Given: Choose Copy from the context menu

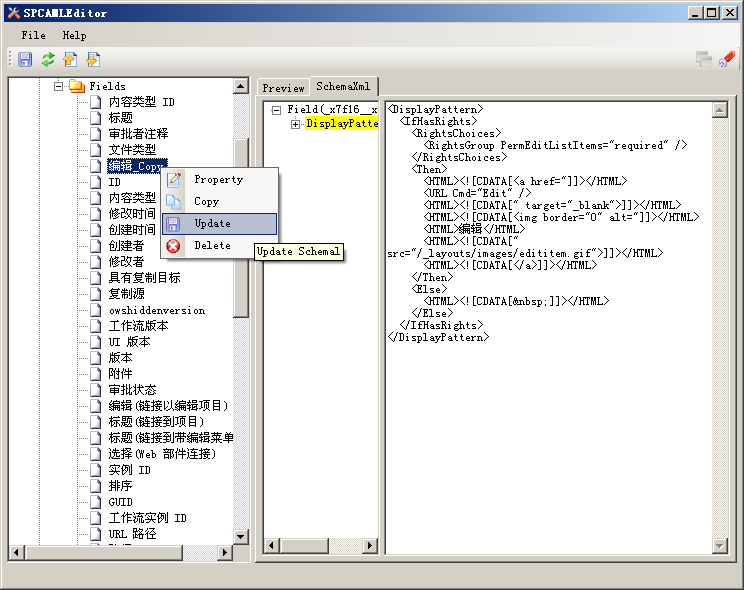Looking at the screenshot, I should click(206, 202).
